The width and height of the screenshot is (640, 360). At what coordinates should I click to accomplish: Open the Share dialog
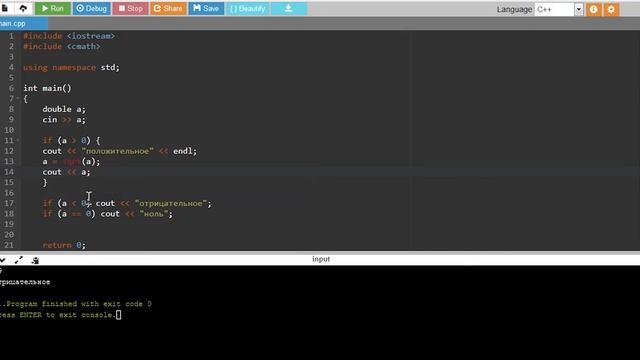coord(168,9)
